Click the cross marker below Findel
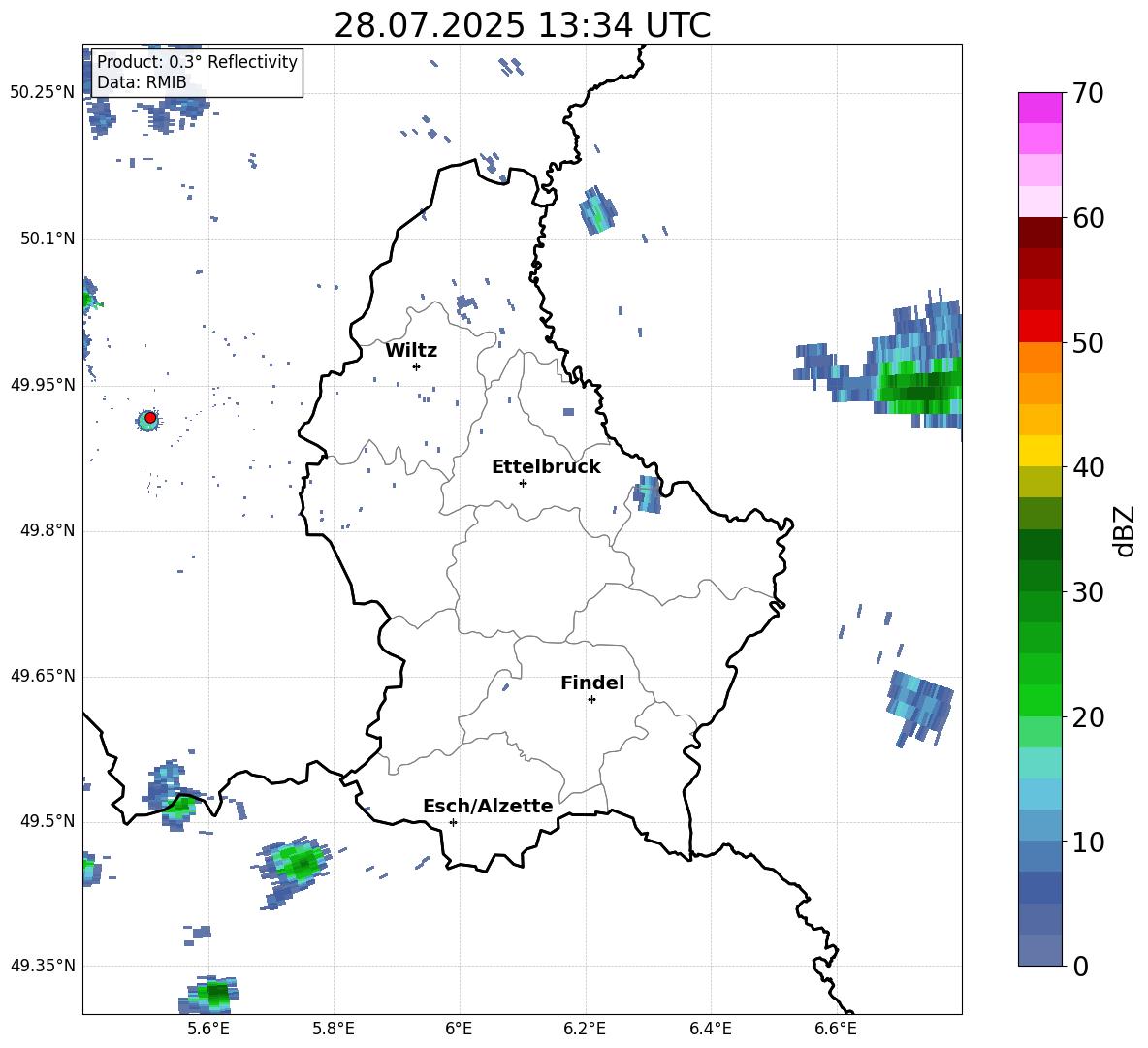Viewport: 1148px width, 1048px height. 591,700
